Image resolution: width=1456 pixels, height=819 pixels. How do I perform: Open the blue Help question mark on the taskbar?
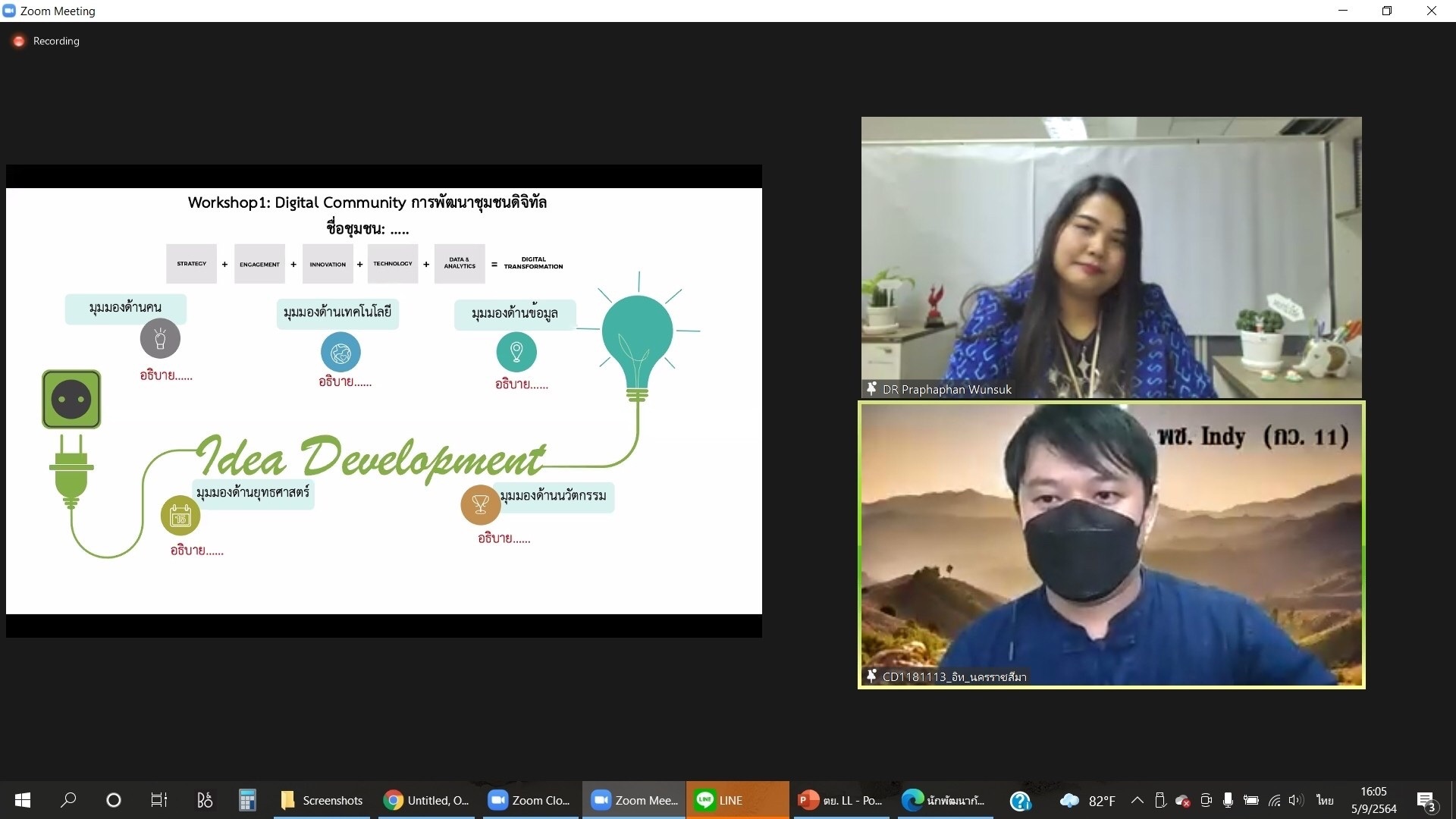pyautogui.click(x=1021, y=800)
